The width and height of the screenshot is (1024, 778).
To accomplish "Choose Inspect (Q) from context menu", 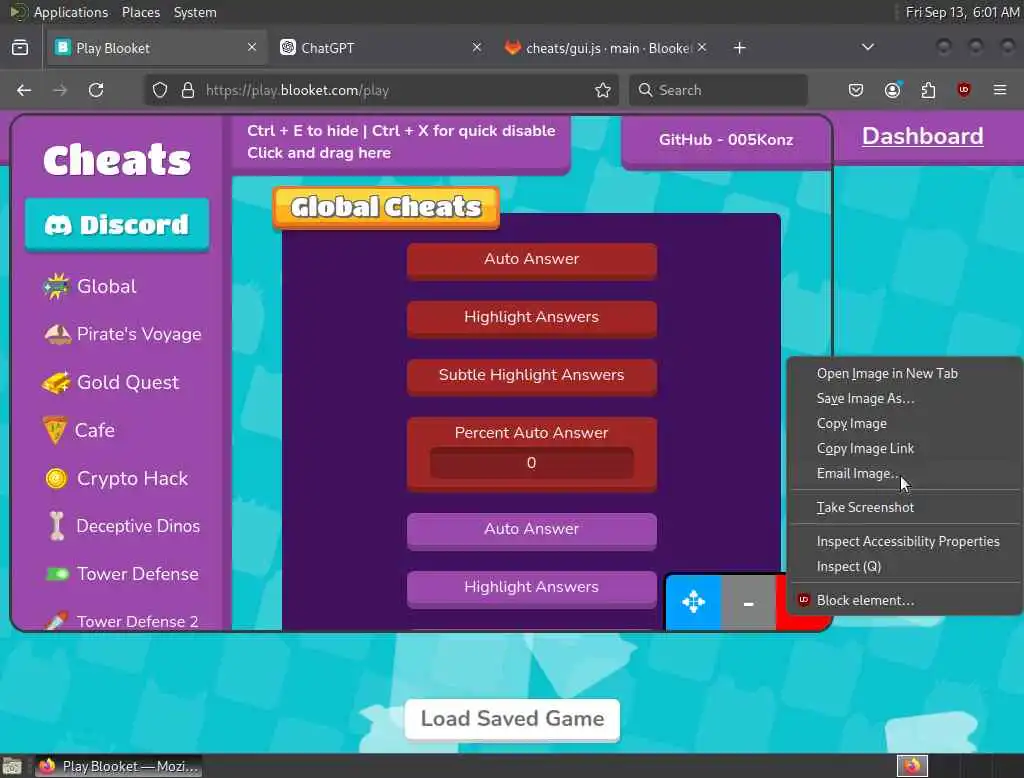I will (904, 566).
